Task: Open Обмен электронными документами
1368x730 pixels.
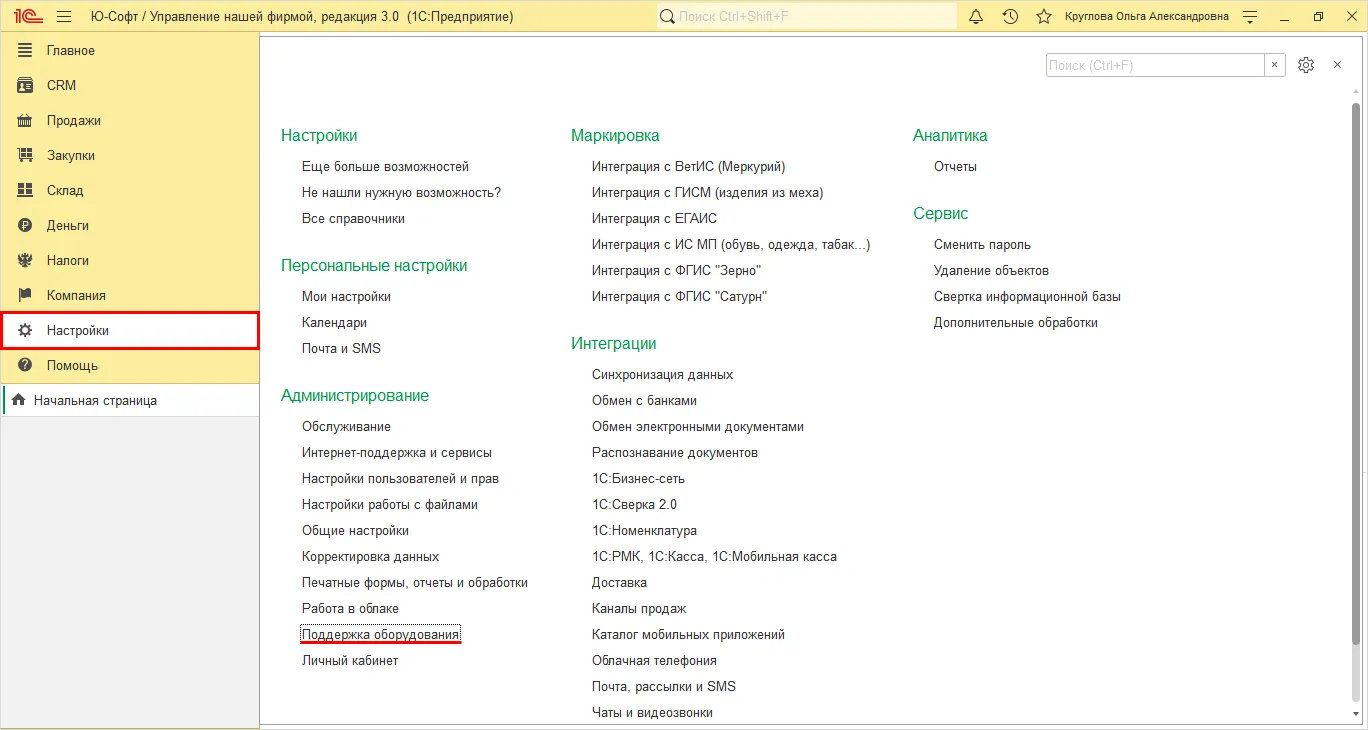Action: pos(698,426)
